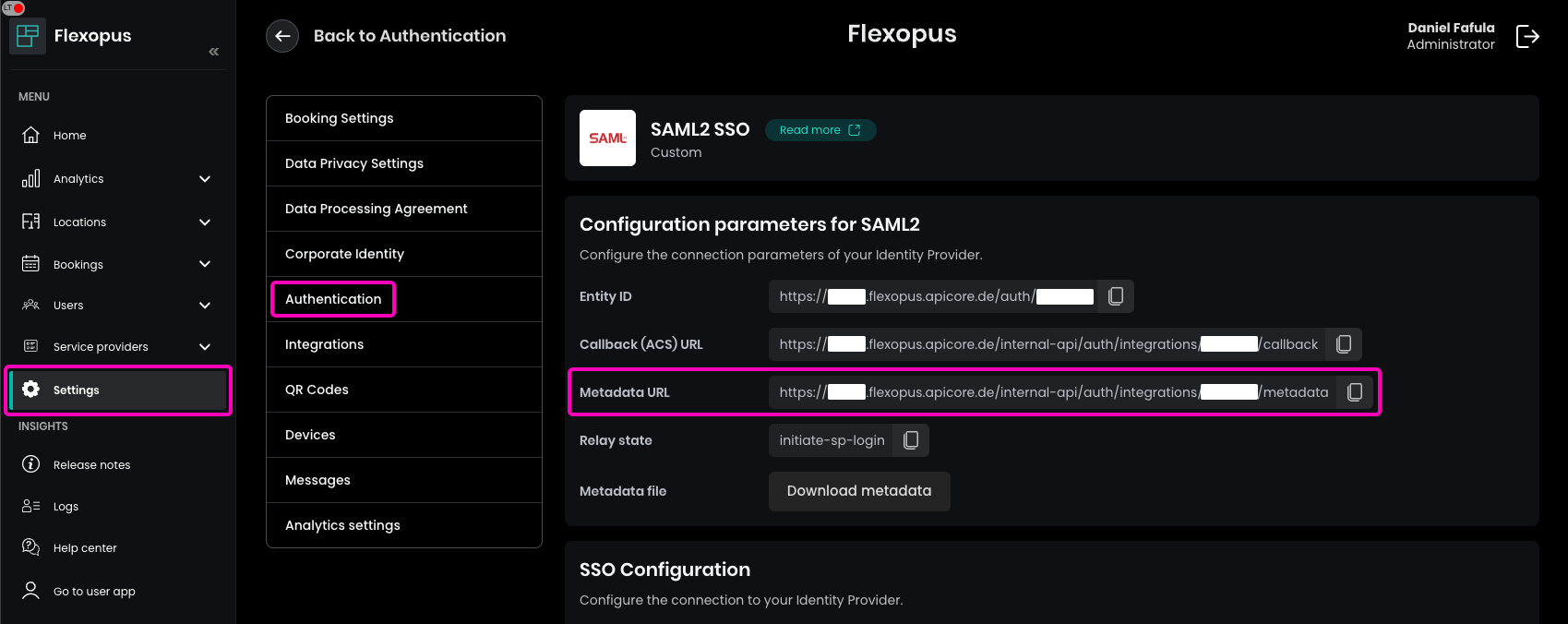Click Download metadata button
The width and height of the screenshot is (1568, 624).
pyautogui.click(x=858, y=491)
